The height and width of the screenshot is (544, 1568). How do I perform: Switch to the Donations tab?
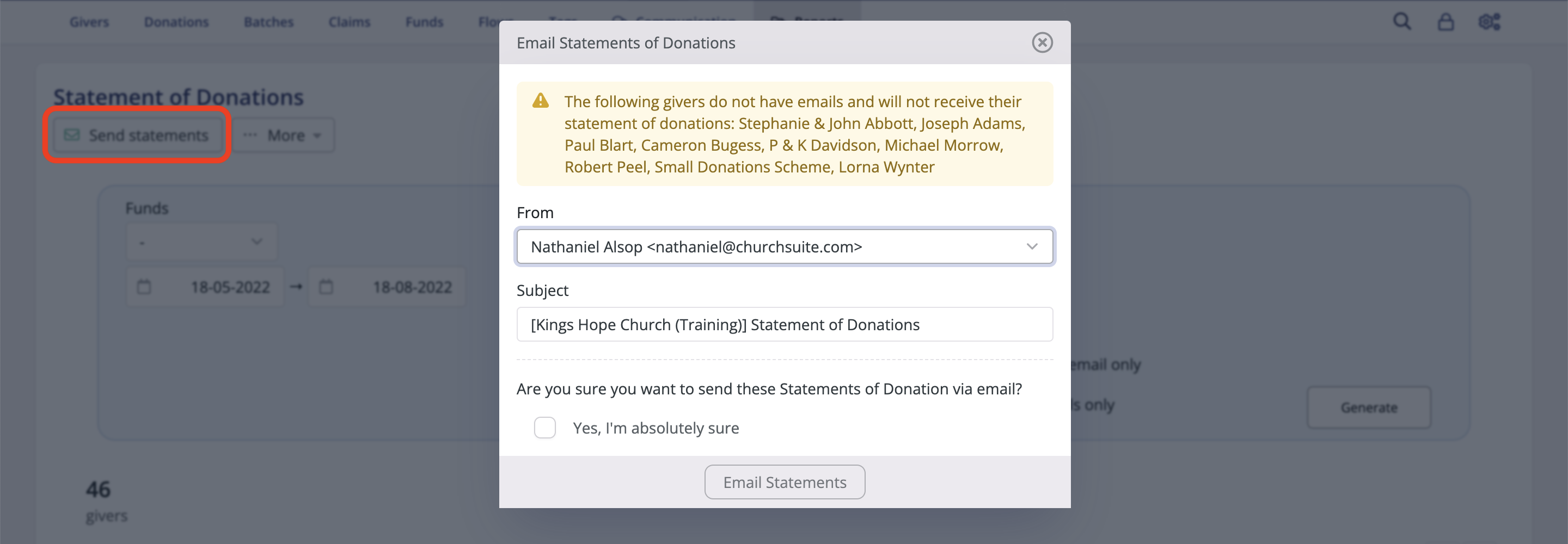click(x=176, y=21)
